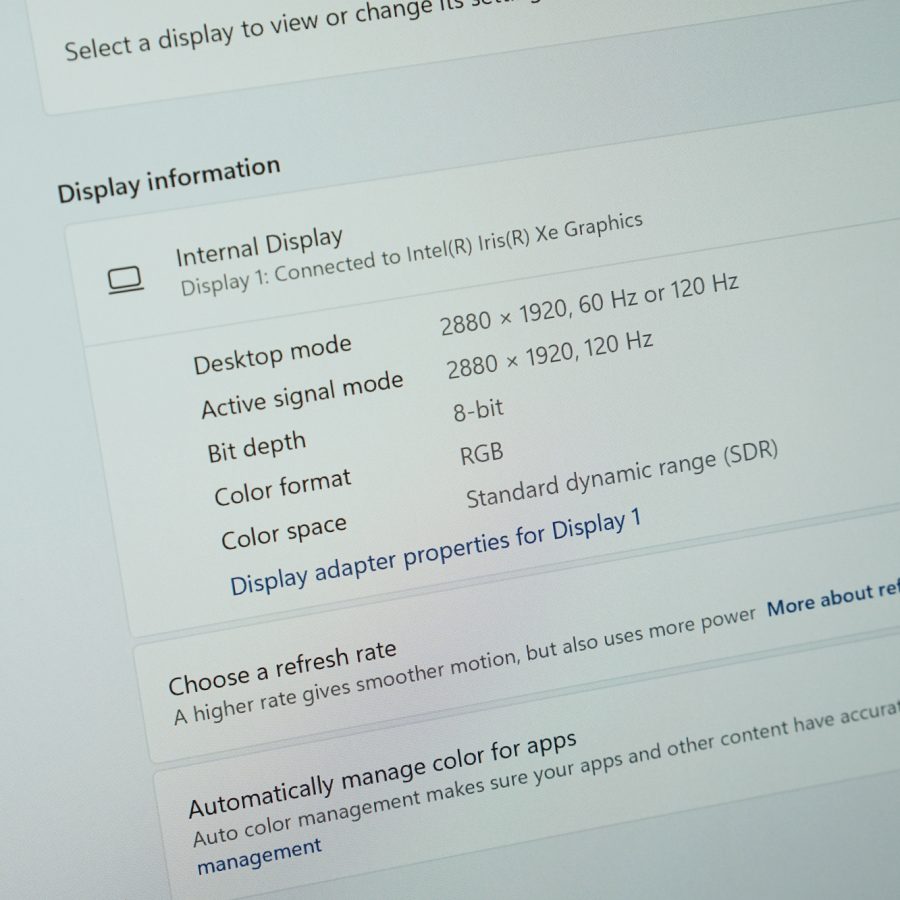Image resolution: width=900 pixels, height=900 pixels.
Task: Click the Display information section heading
Action: (x=169, y=180)
